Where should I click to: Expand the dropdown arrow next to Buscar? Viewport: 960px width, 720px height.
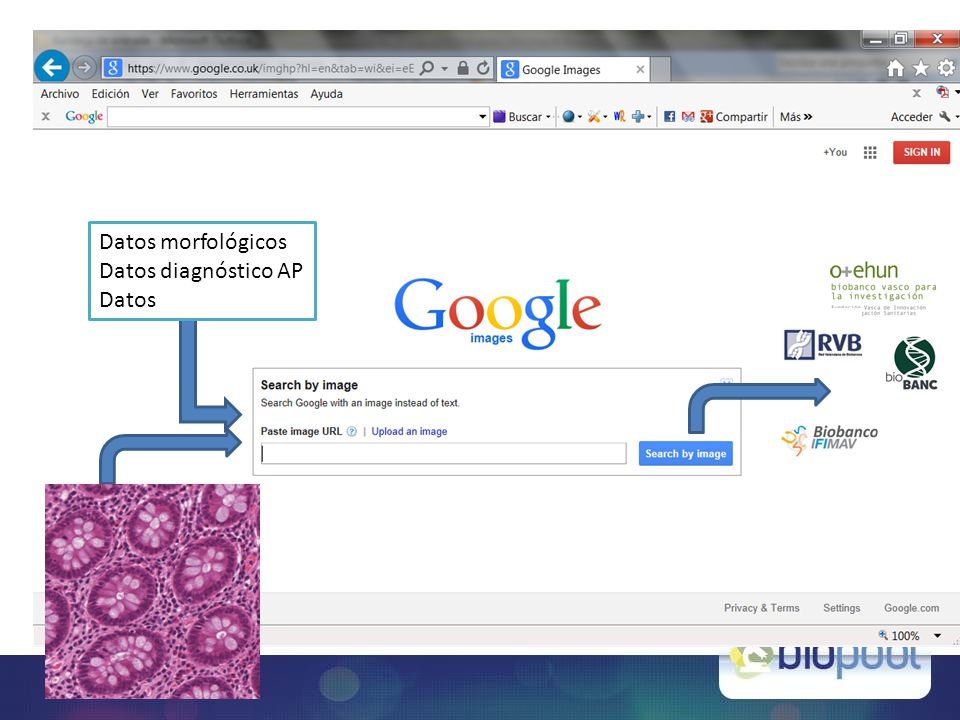pos(548,116)
